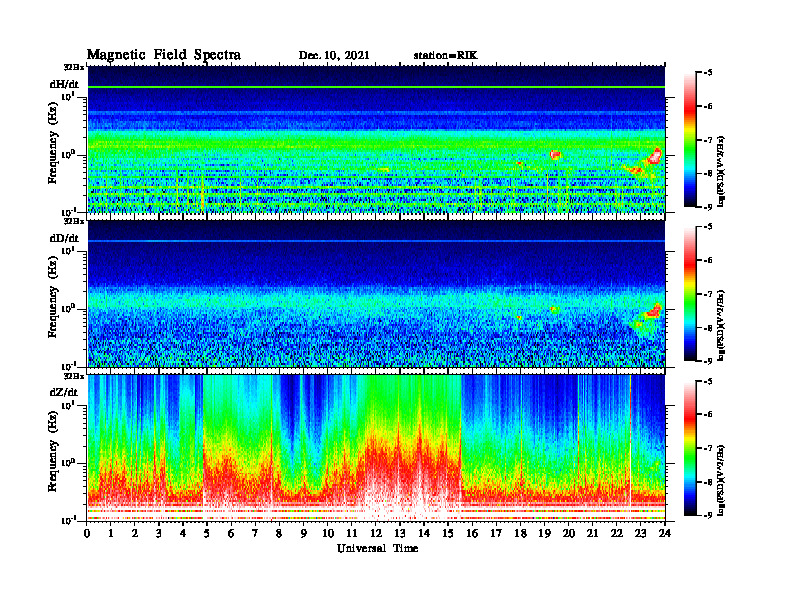Click hour tick label 12 on the time axis

point(376,534)
